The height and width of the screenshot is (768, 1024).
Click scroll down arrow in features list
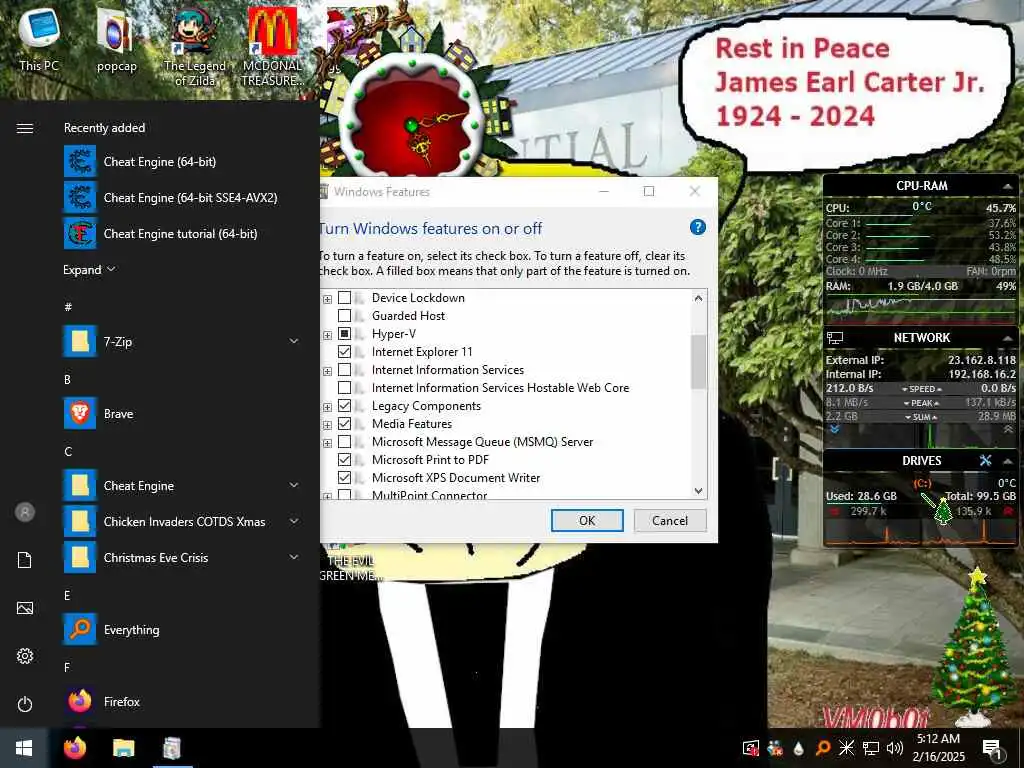(x=698, y=490)
